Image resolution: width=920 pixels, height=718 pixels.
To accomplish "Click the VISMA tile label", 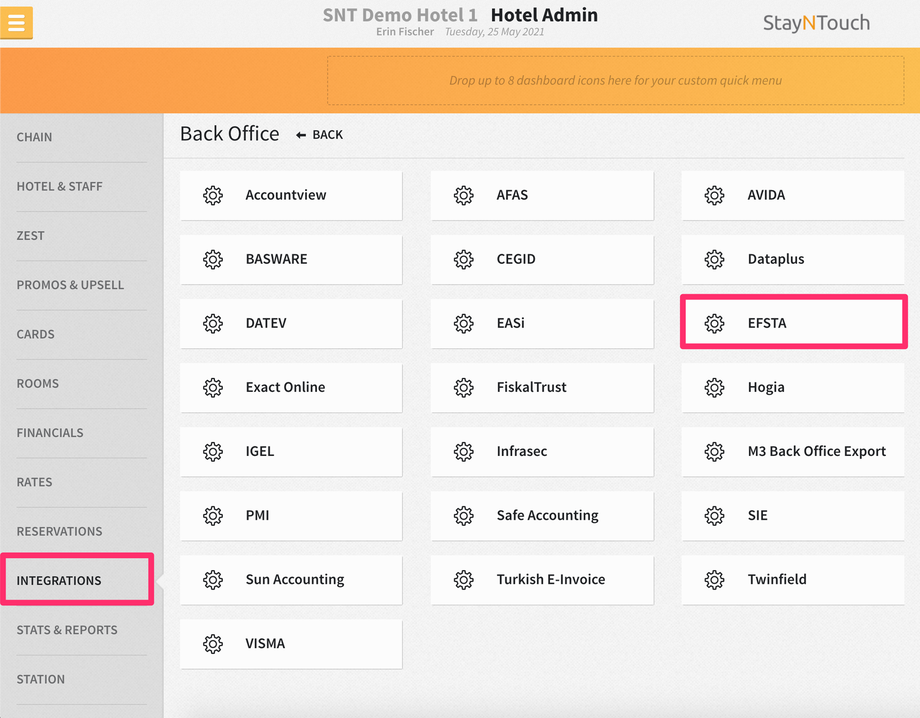I will pos(265,644).
